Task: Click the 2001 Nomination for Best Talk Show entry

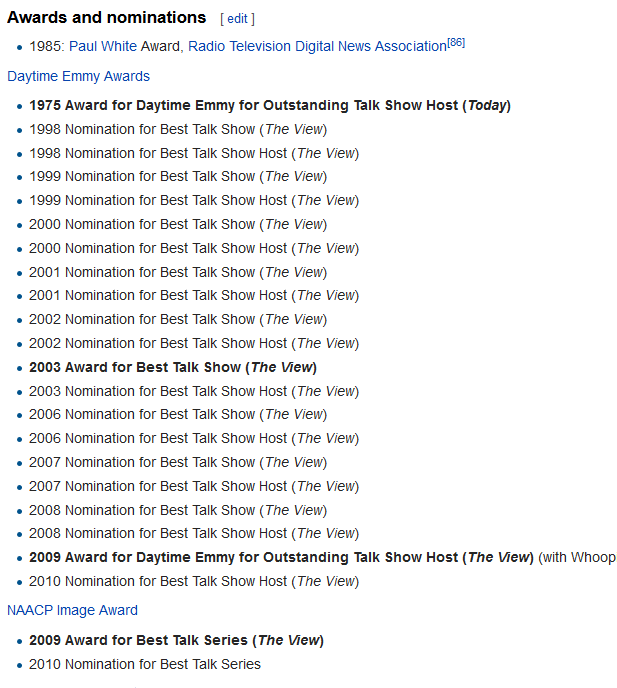Action: [177, 272]
